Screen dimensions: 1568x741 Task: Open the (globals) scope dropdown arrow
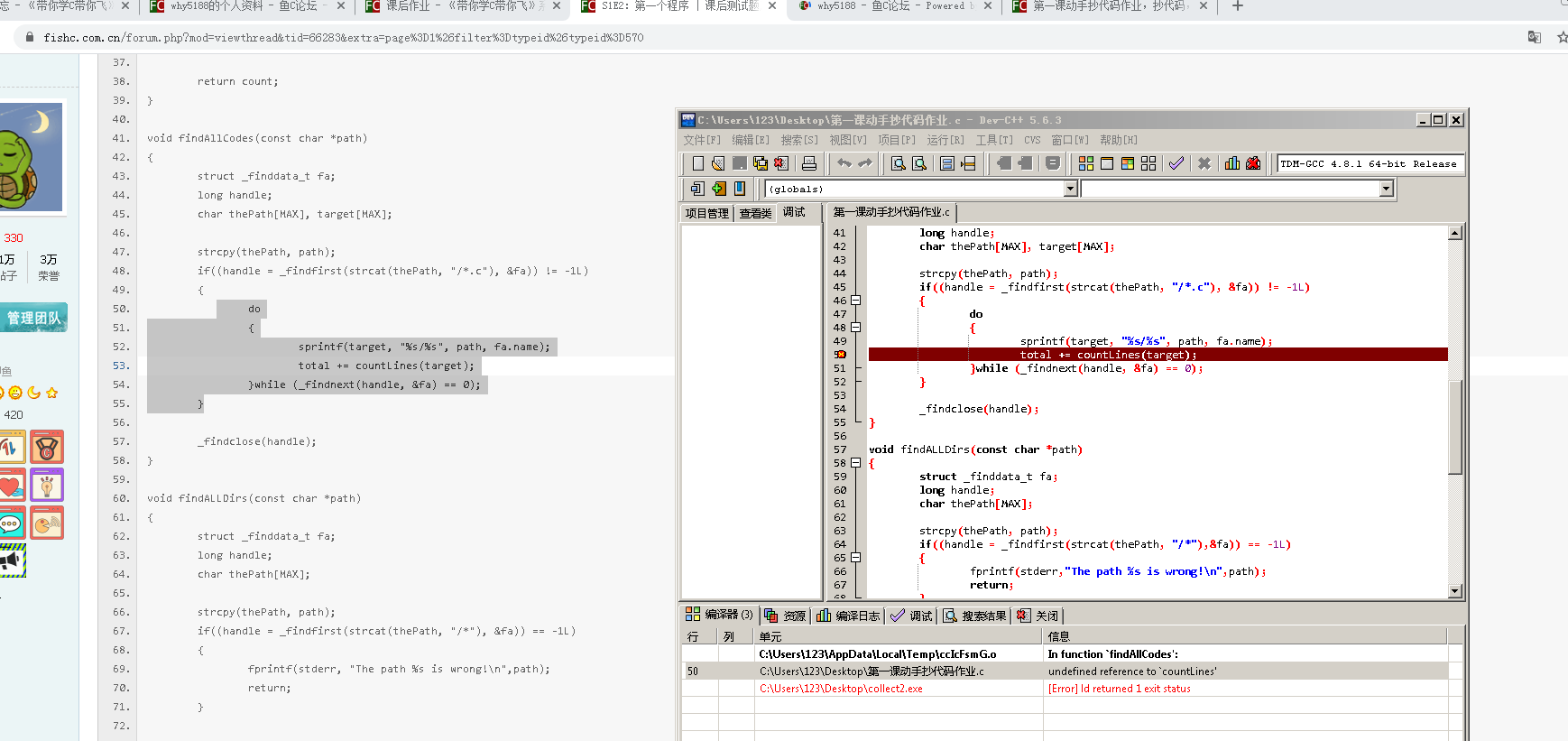[x=1071, y=189]
